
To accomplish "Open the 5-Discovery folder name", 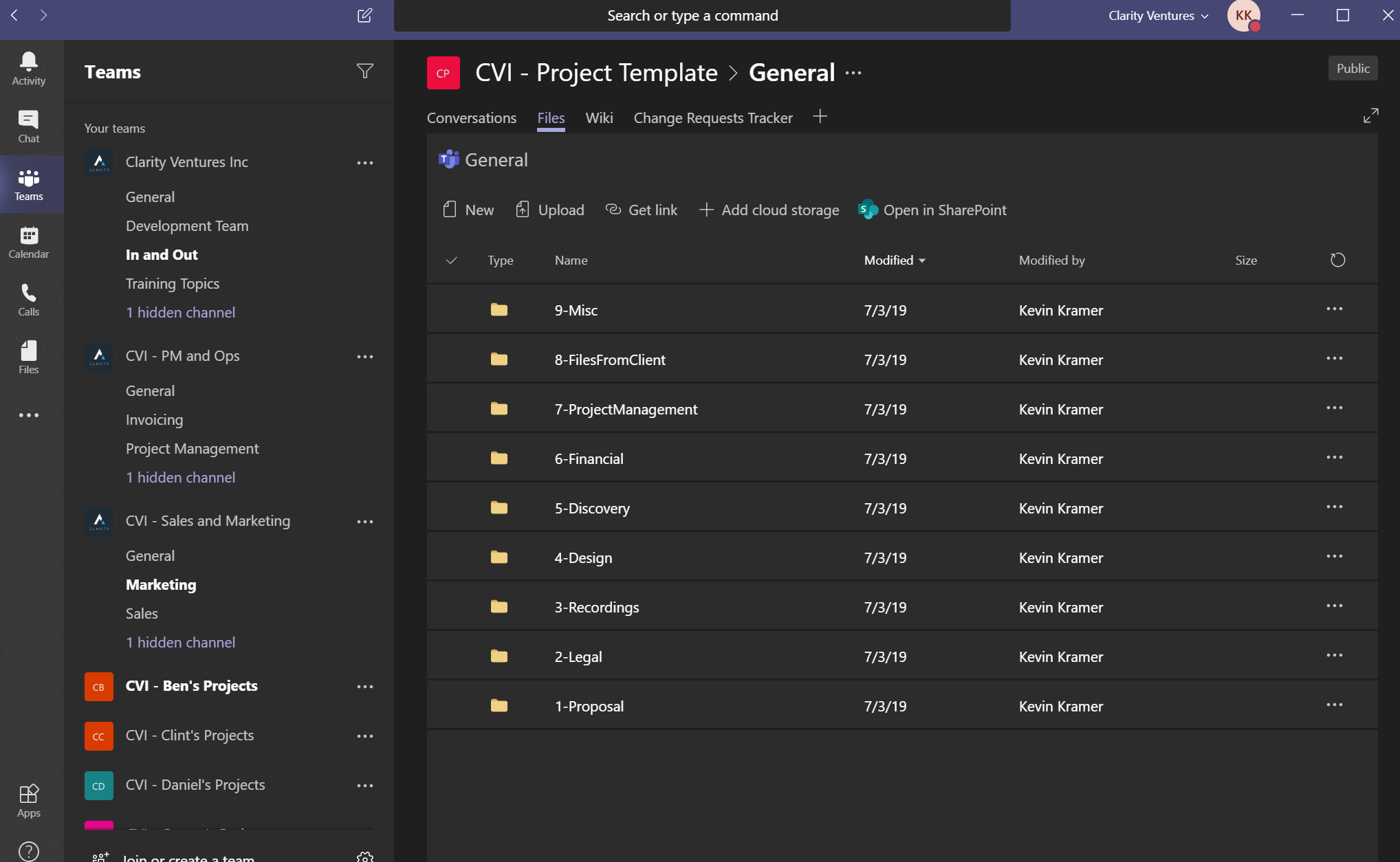I will (592, 508).
